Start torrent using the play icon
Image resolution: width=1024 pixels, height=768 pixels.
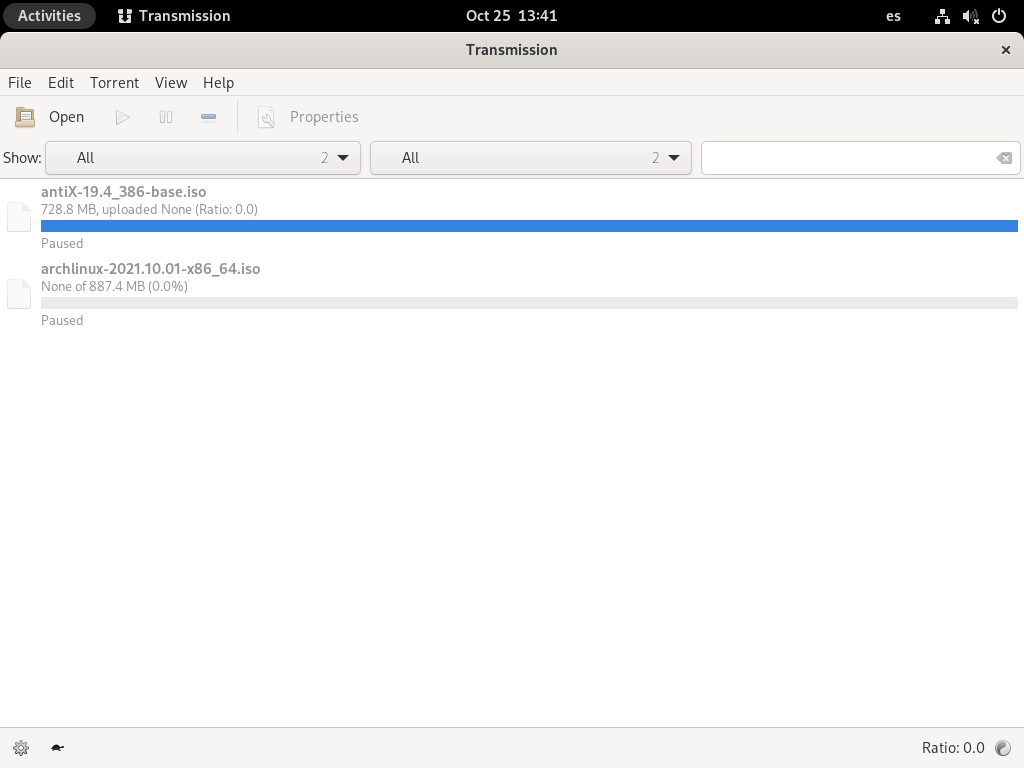(x=122, y=117)
